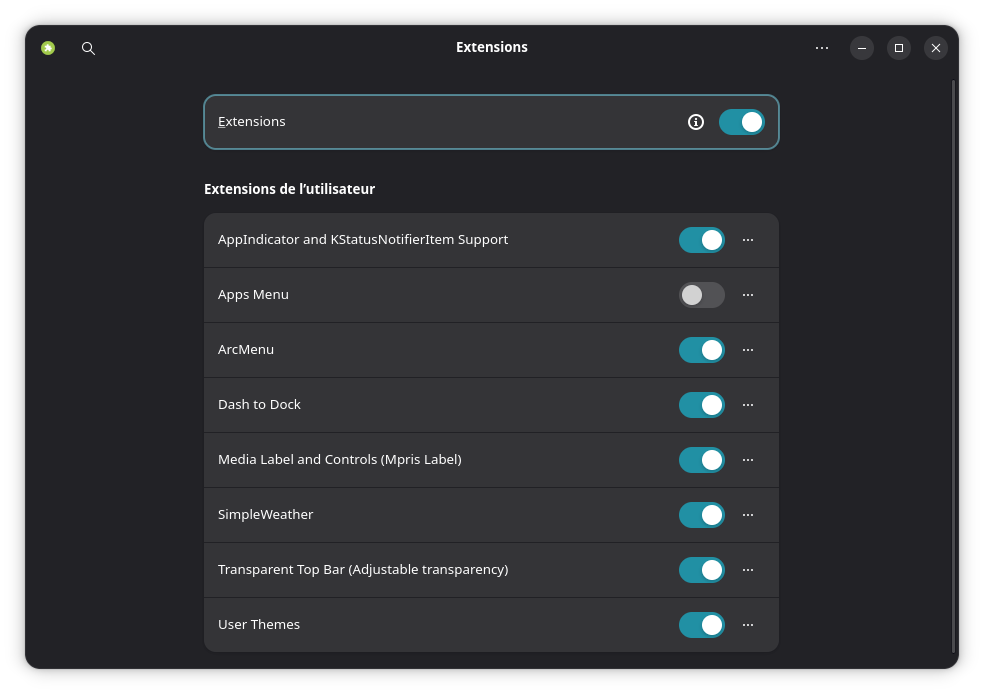984x694 pixels.
Task: Open options menu for Apps Menu
Action: 748,294
